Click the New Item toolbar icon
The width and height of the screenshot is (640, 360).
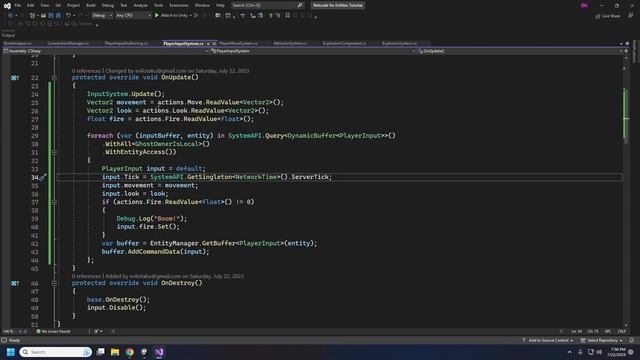(32, 16)
